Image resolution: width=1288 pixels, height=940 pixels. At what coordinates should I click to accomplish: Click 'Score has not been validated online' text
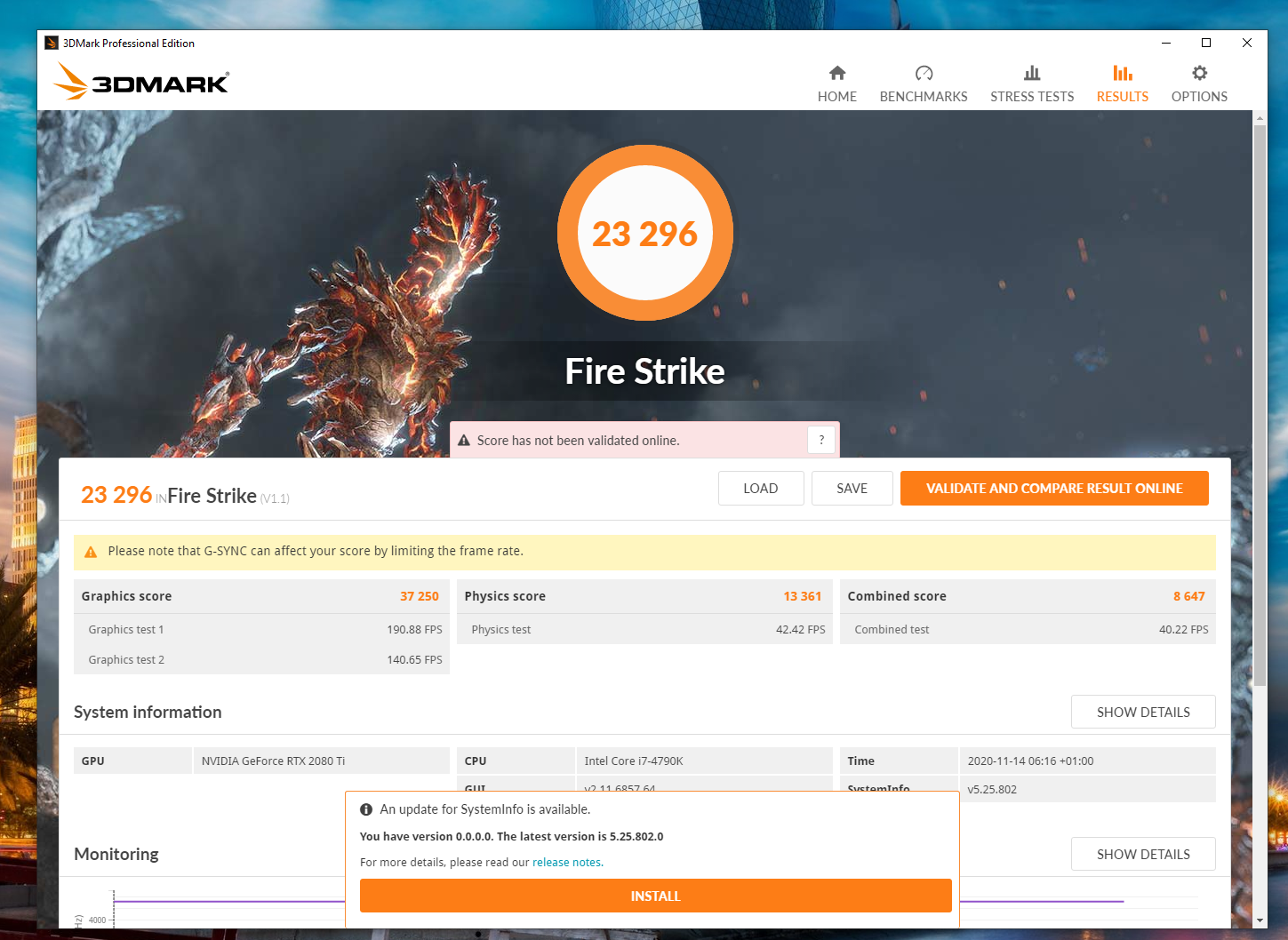click(x=578, y=441)
